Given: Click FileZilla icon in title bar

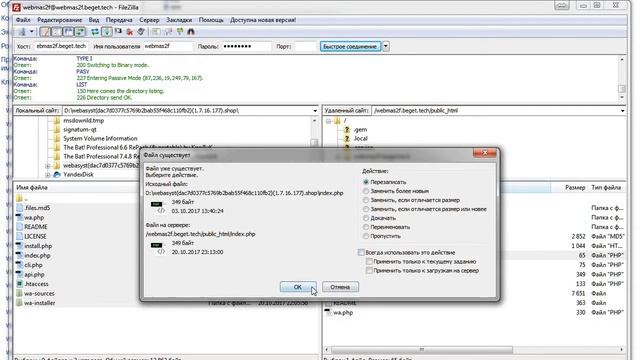Looking at the screenshot, I should pyautogui.click(x=16, y=7).
